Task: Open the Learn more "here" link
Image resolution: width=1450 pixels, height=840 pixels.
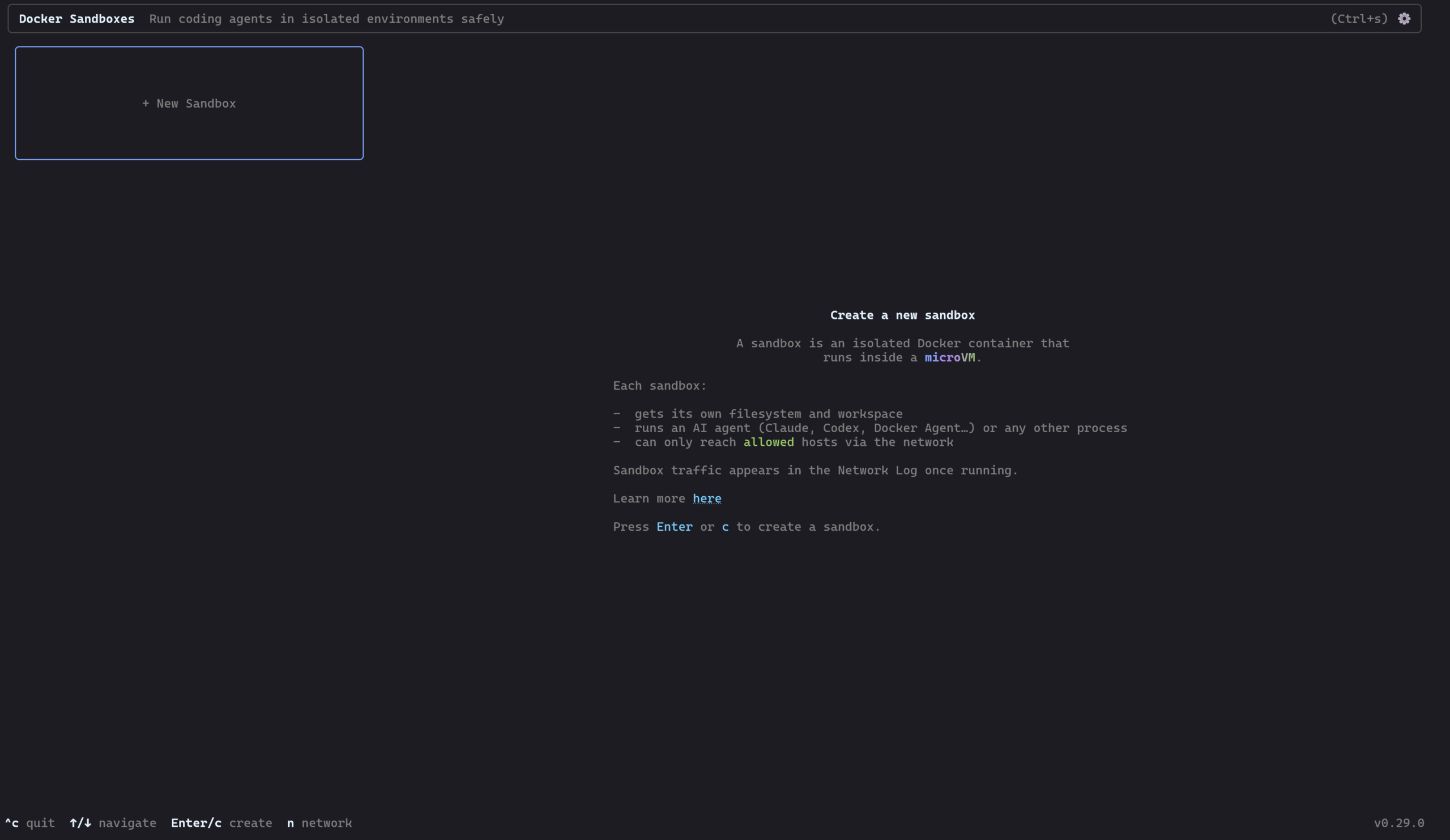Action: pyautogui.click(x=706, y=498)
